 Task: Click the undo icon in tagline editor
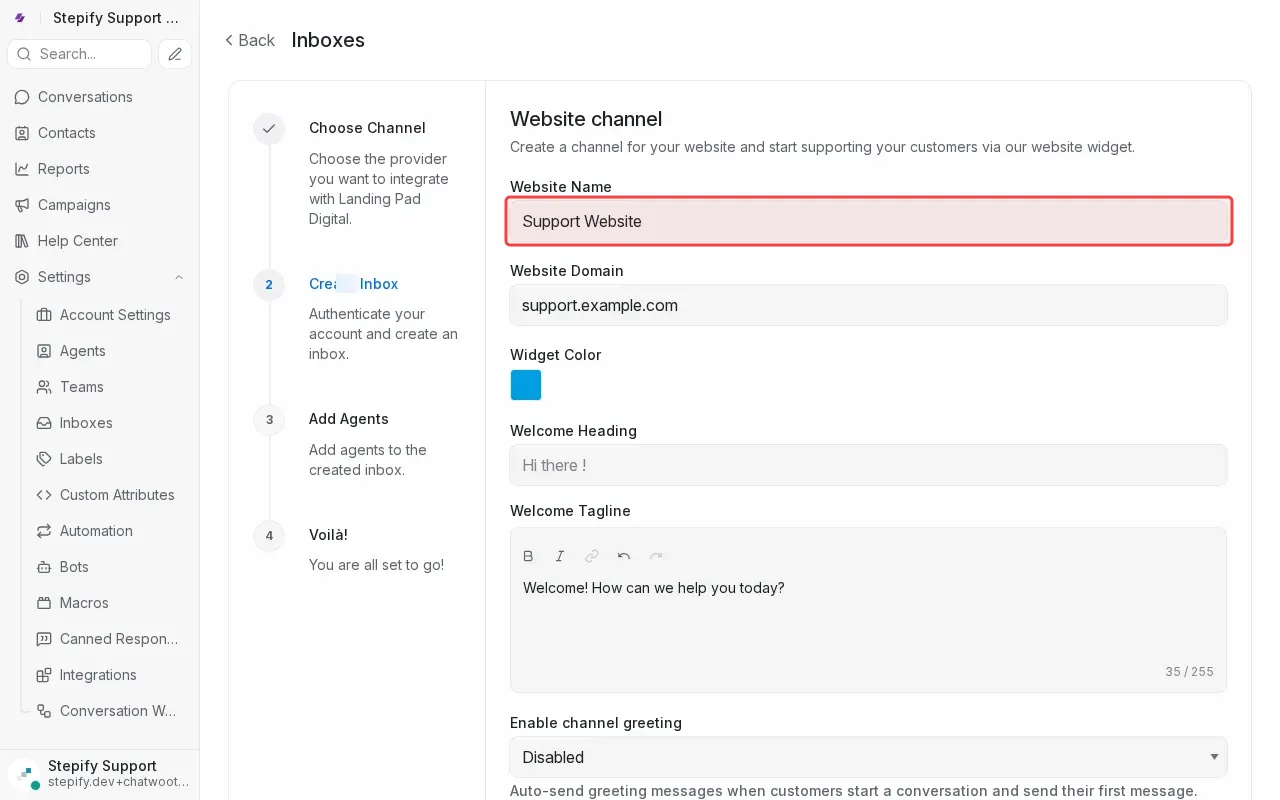624,556
